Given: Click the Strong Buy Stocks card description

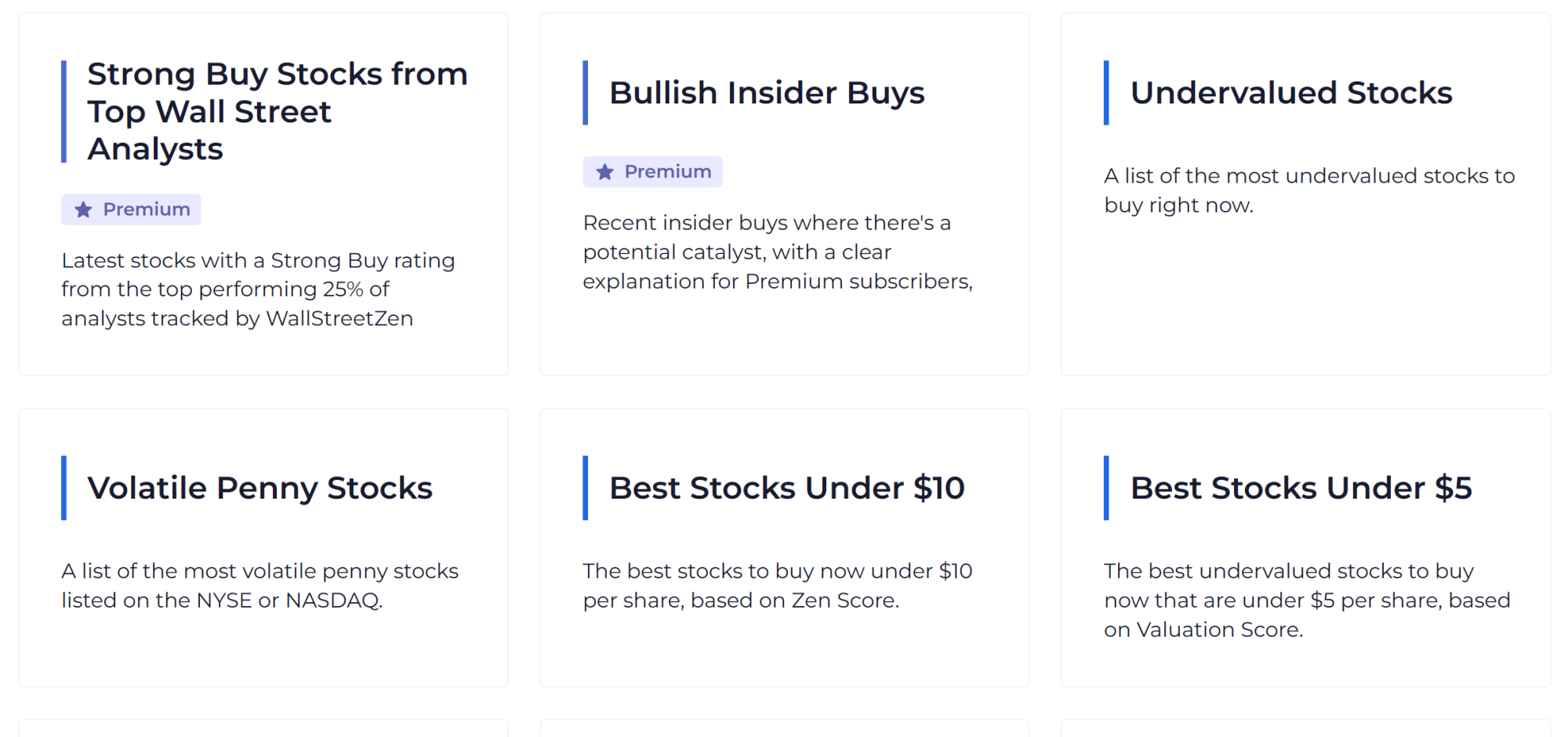Looking at the screenshot, I should [x=258, y=289].
